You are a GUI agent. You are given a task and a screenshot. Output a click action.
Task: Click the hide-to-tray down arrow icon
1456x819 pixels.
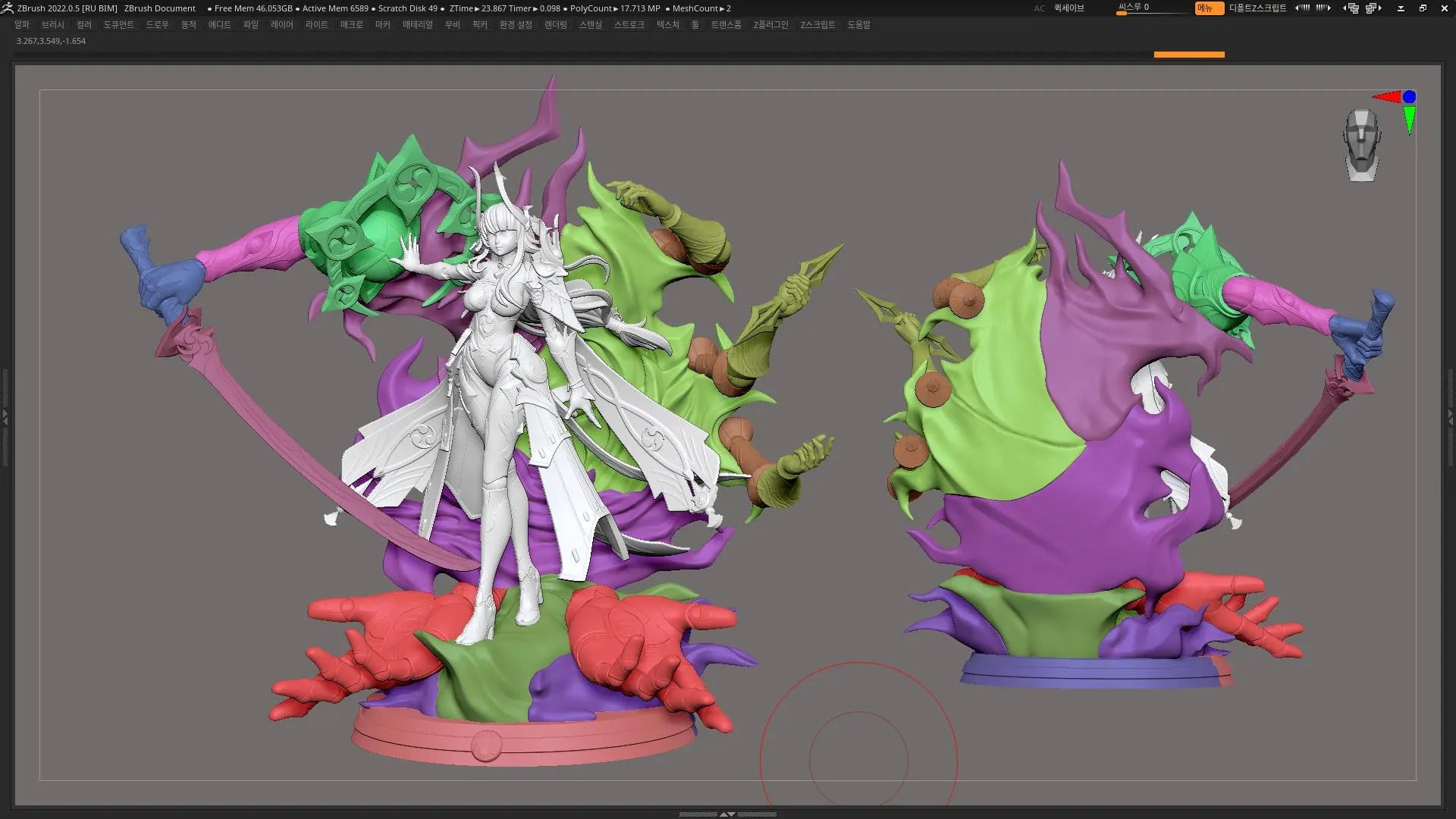(x=1401, y=8)
